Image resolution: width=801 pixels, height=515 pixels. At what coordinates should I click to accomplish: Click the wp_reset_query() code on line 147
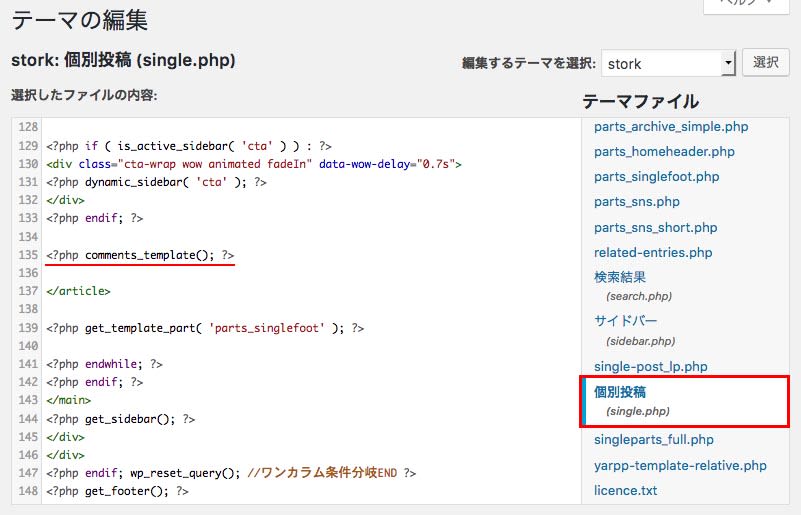(x=231, y=473)
